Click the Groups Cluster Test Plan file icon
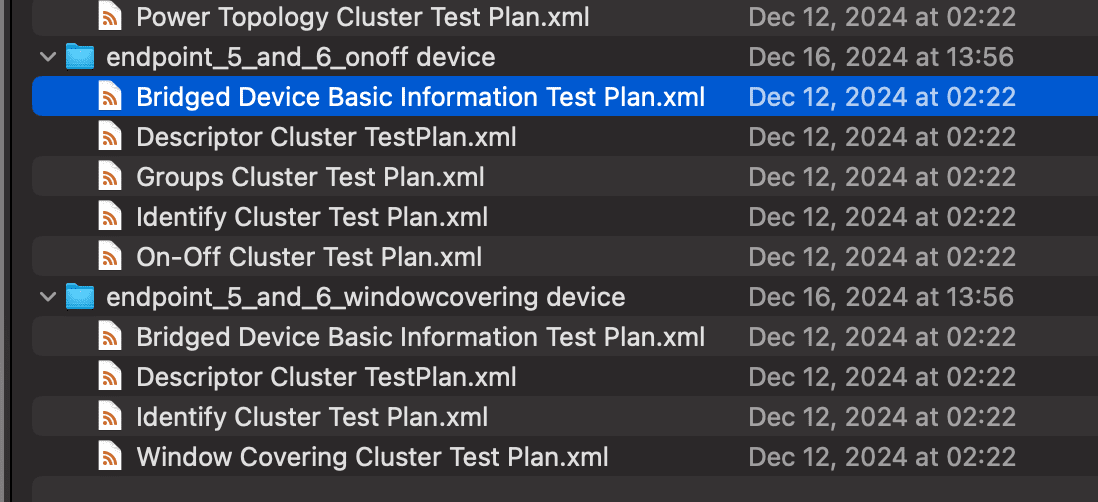 (110, 176)
